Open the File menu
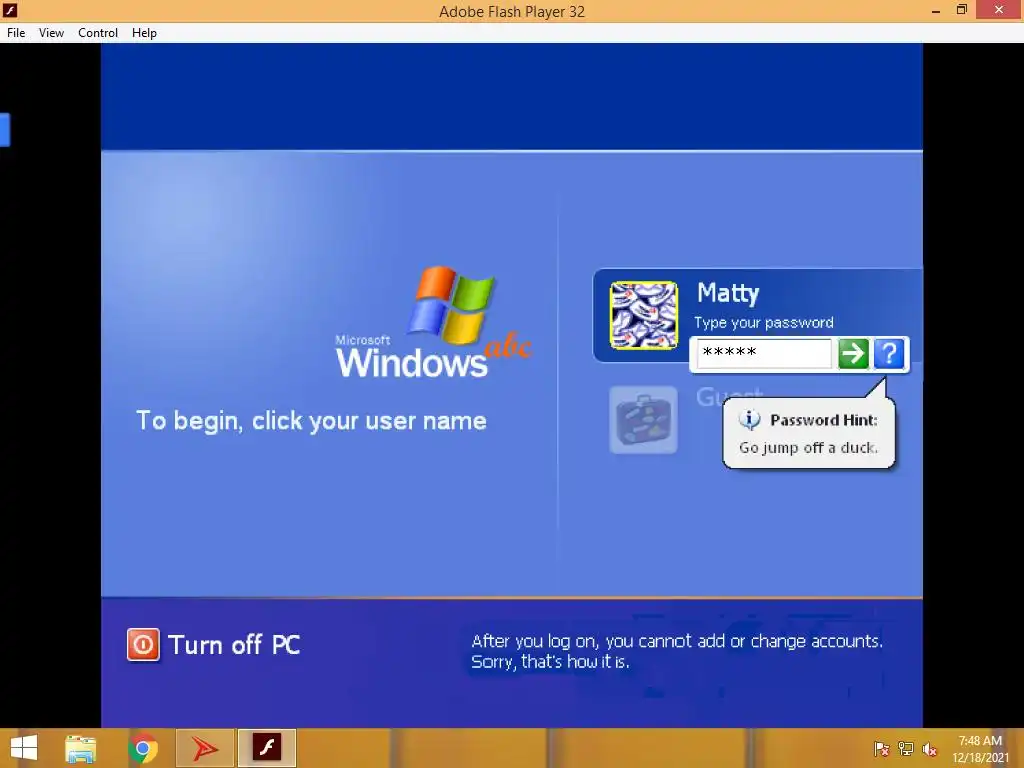The image size is (1024, 768). coord(16,33)
